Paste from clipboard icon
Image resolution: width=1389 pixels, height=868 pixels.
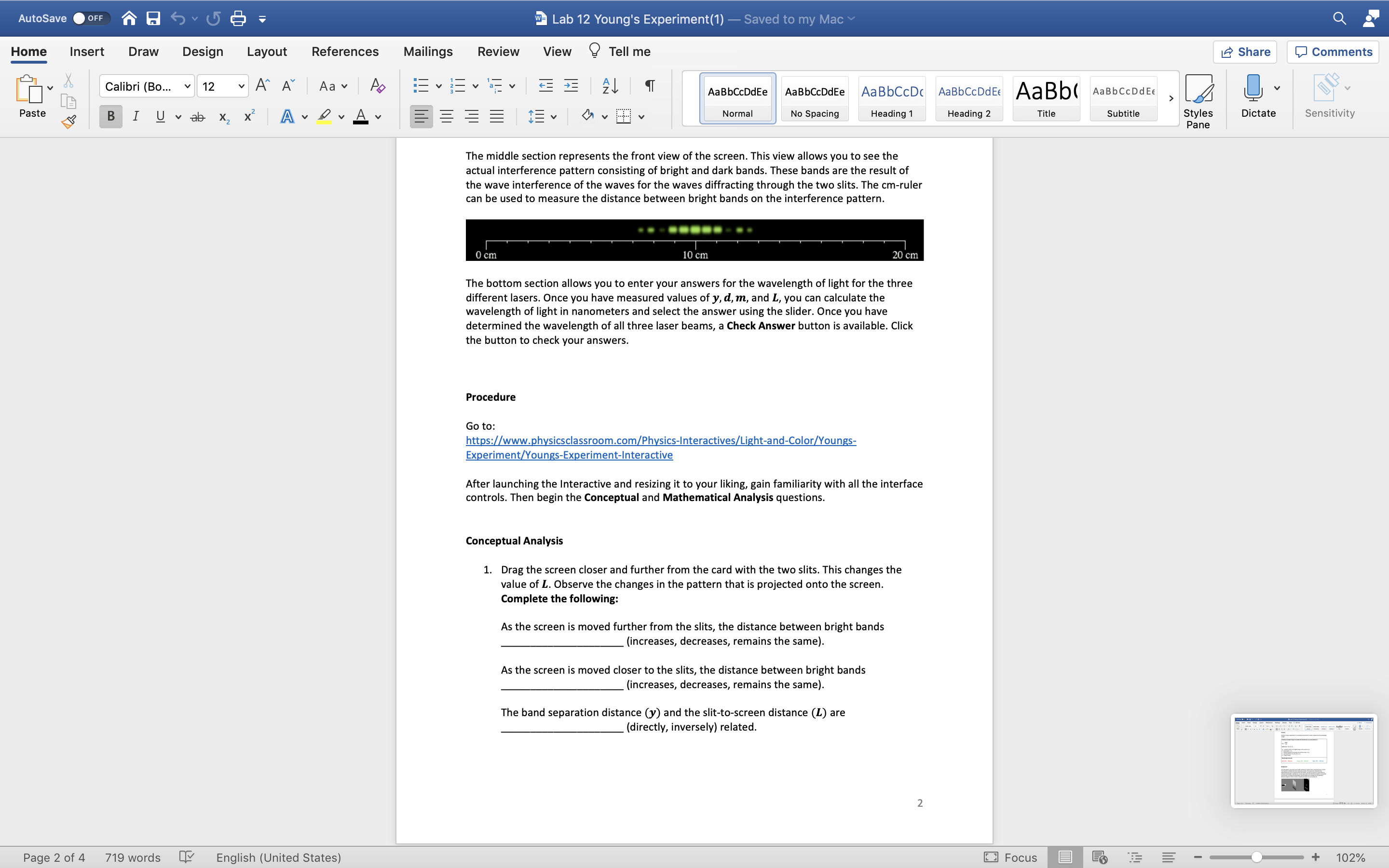29,90
